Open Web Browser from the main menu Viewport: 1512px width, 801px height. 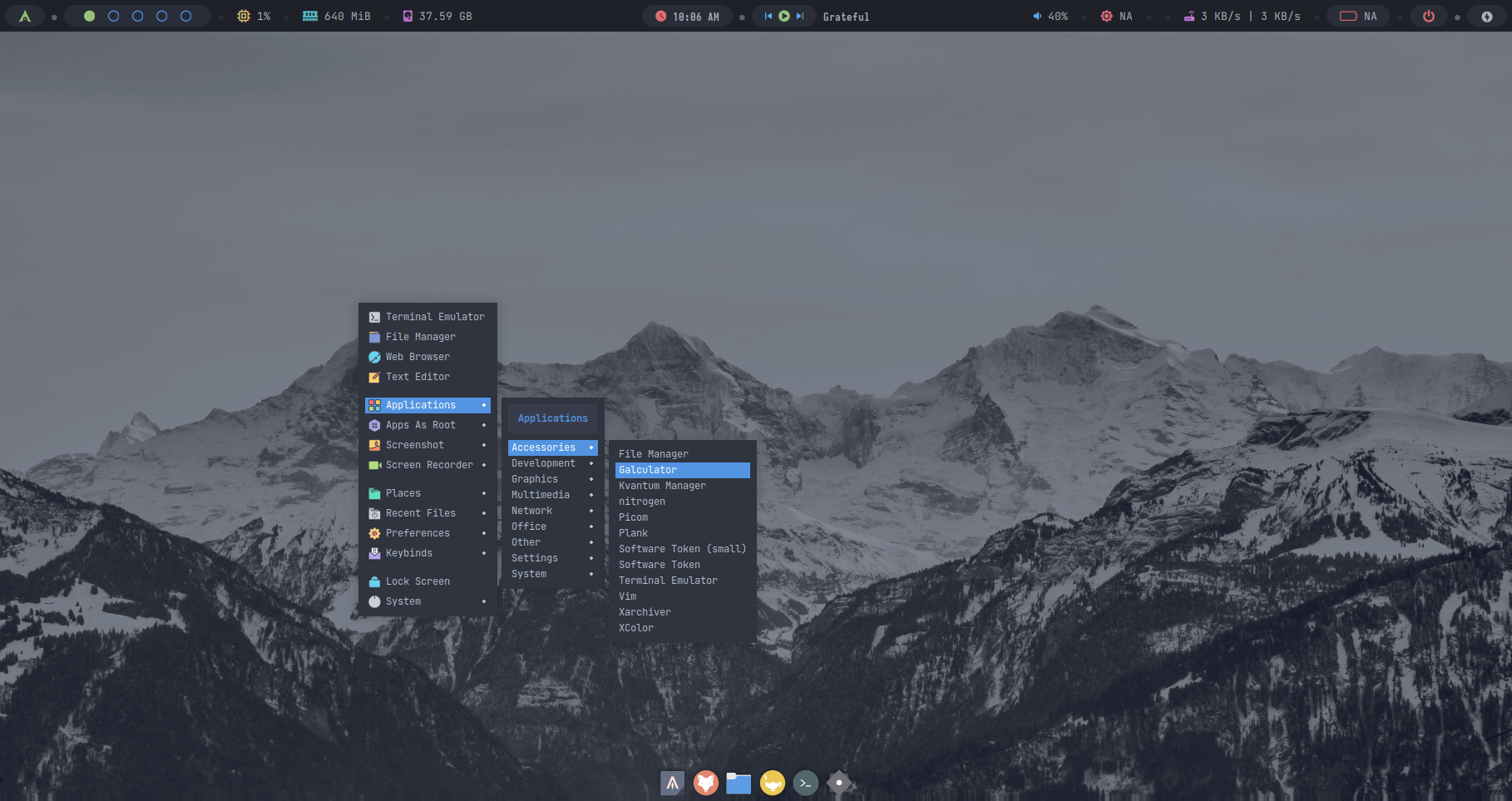pyautogui.click(x=418, y=357)
